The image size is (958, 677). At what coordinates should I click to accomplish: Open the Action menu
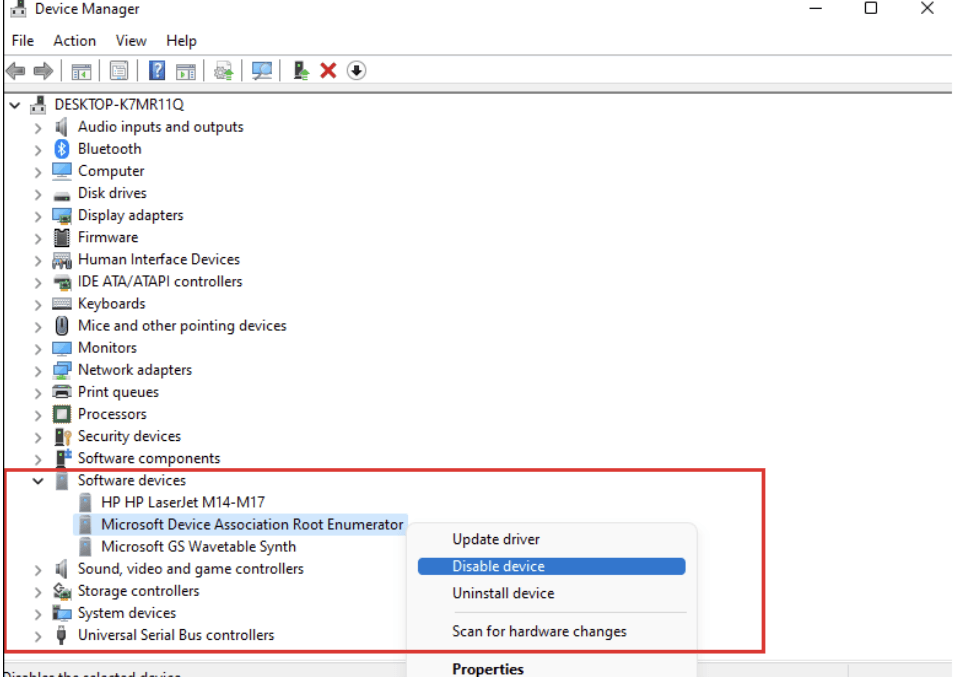pyautogui.click(x=75, y=41)
